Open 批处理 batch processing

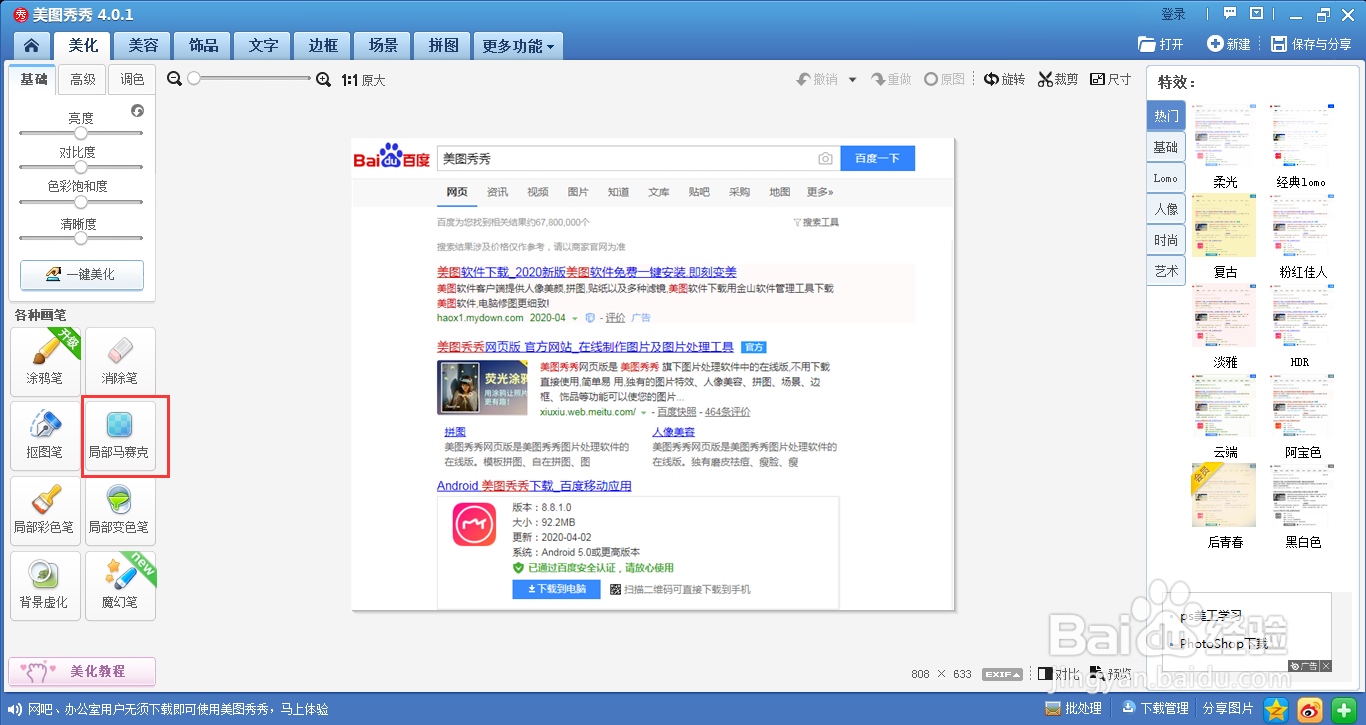[1073, 708]
